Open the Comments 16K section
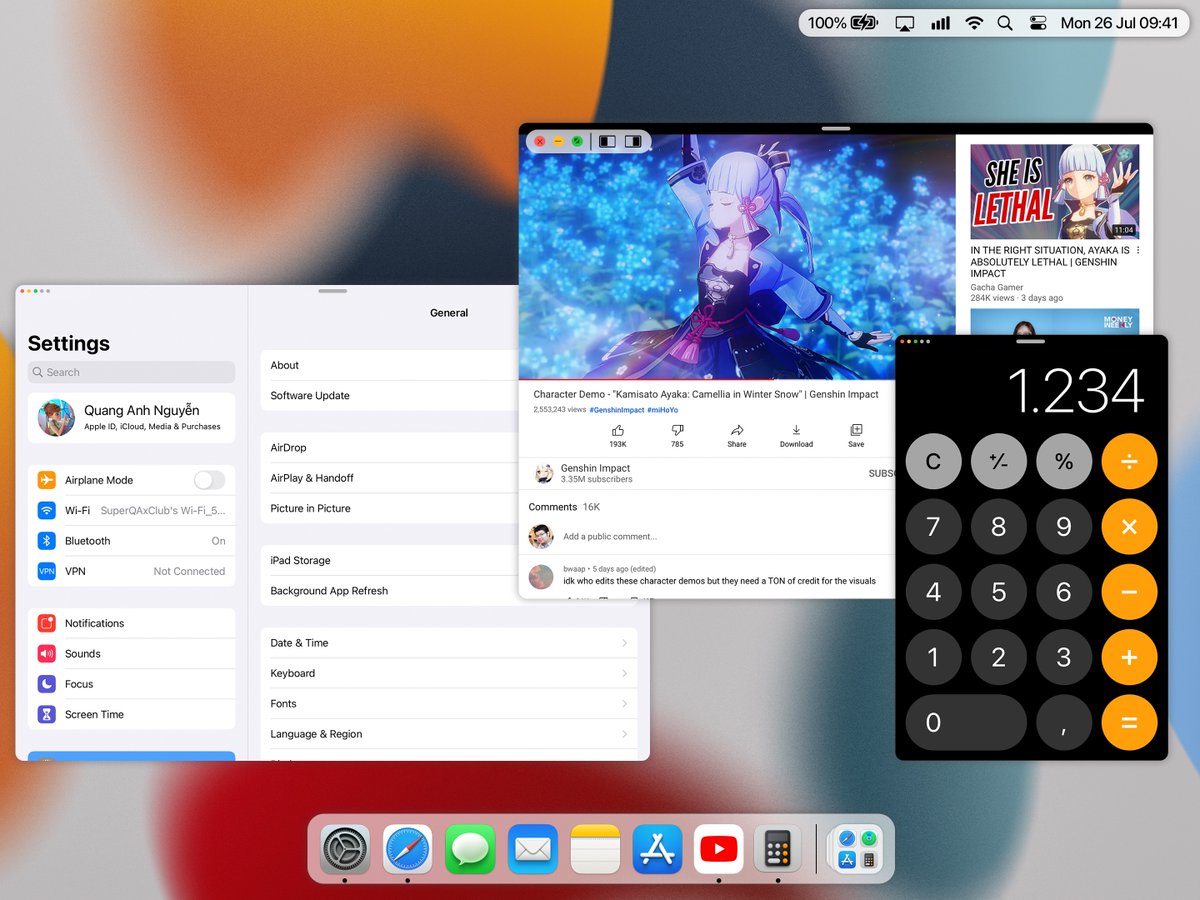This screenshot has height=900, width=1200. click(564, 507)
